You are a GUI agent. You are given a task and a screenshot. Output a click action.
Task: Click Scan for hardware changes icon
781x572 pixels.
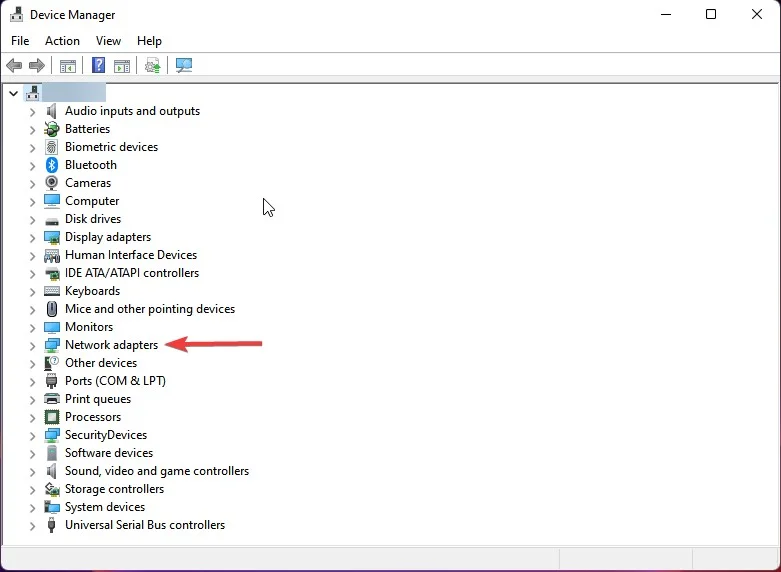point(184,65)
